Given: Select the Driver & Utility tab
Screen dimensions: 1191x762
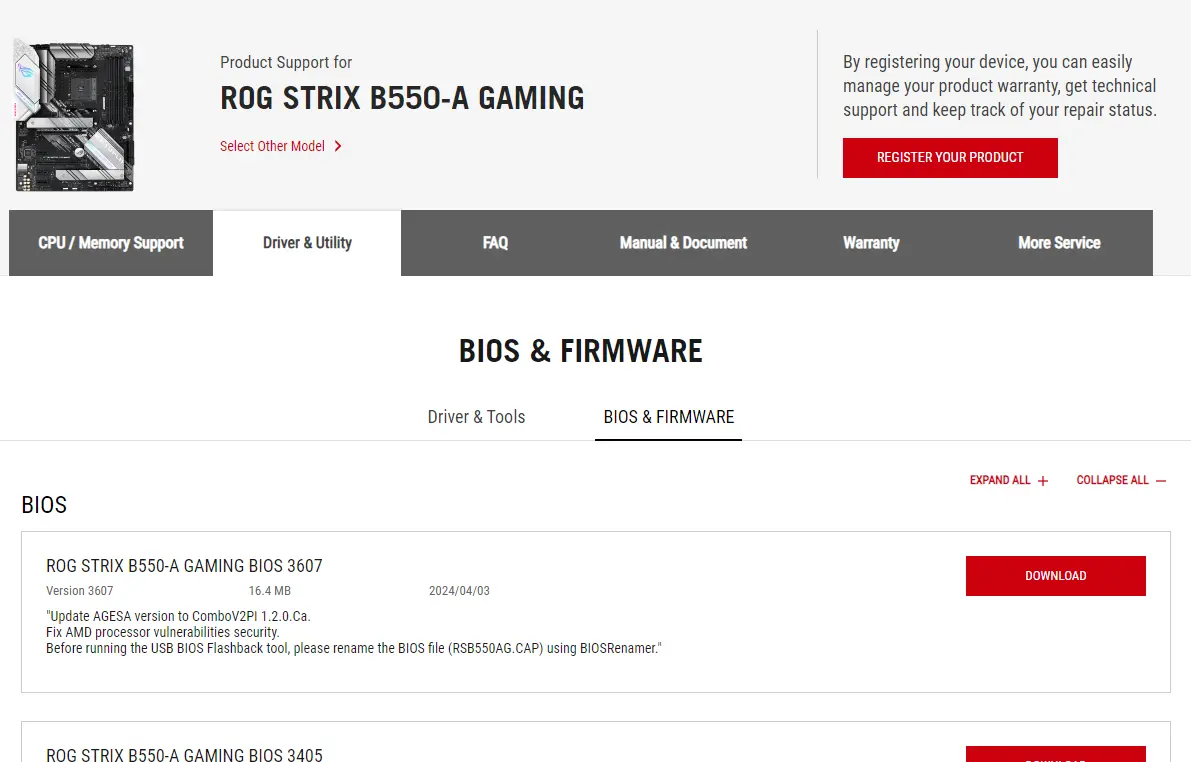Looking at the screenshot, I should 307,243.
